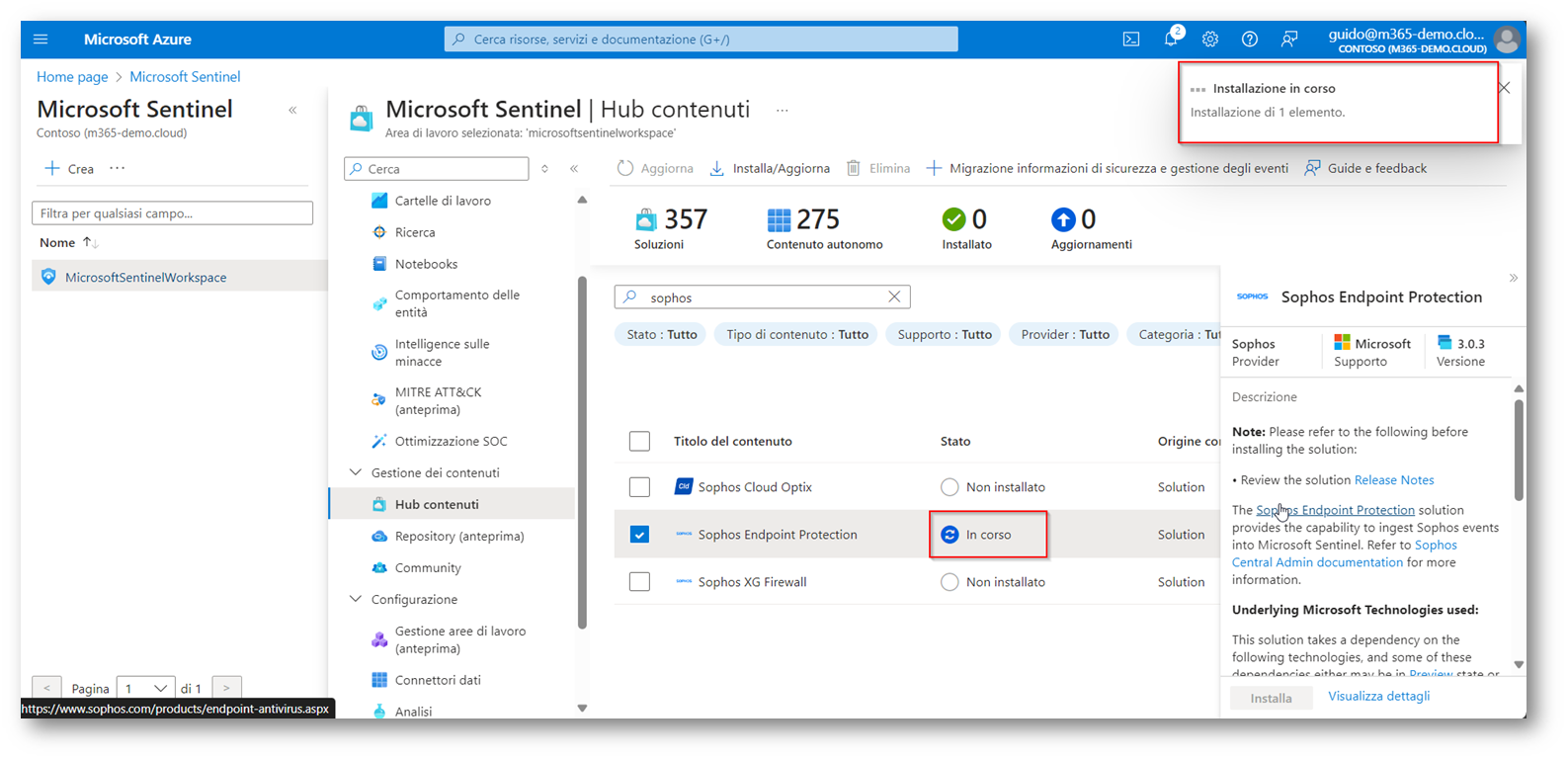
Task: Open the Categoria filter pill
Action: [1175, 334]
